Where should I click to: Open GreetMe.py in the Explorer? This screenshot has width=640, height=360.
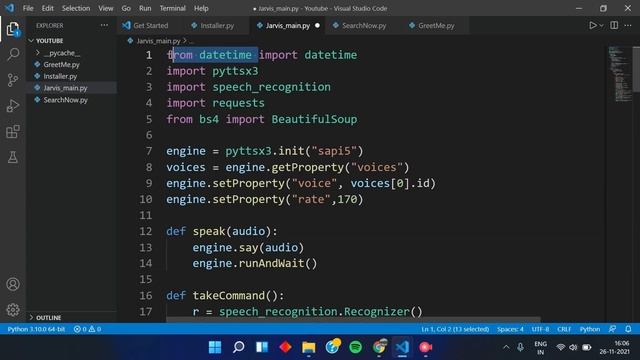62,64
